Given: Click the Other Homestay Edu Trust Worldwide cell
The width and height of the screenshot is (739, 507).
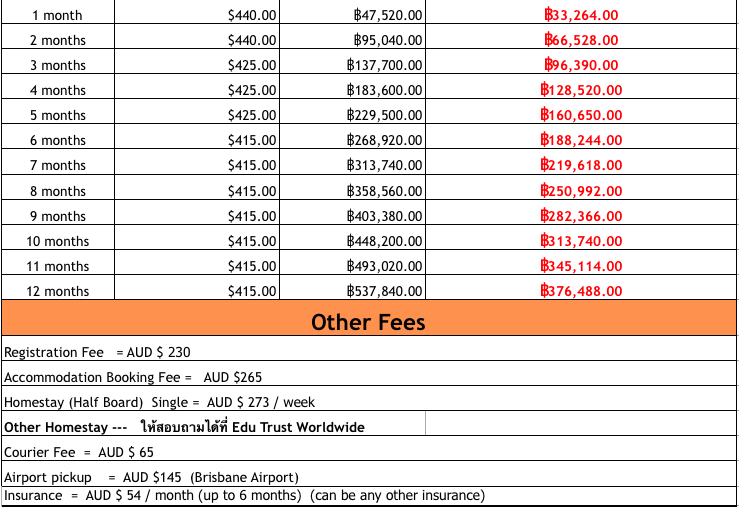Looking at the screenshot, I should tap(185, 427).
